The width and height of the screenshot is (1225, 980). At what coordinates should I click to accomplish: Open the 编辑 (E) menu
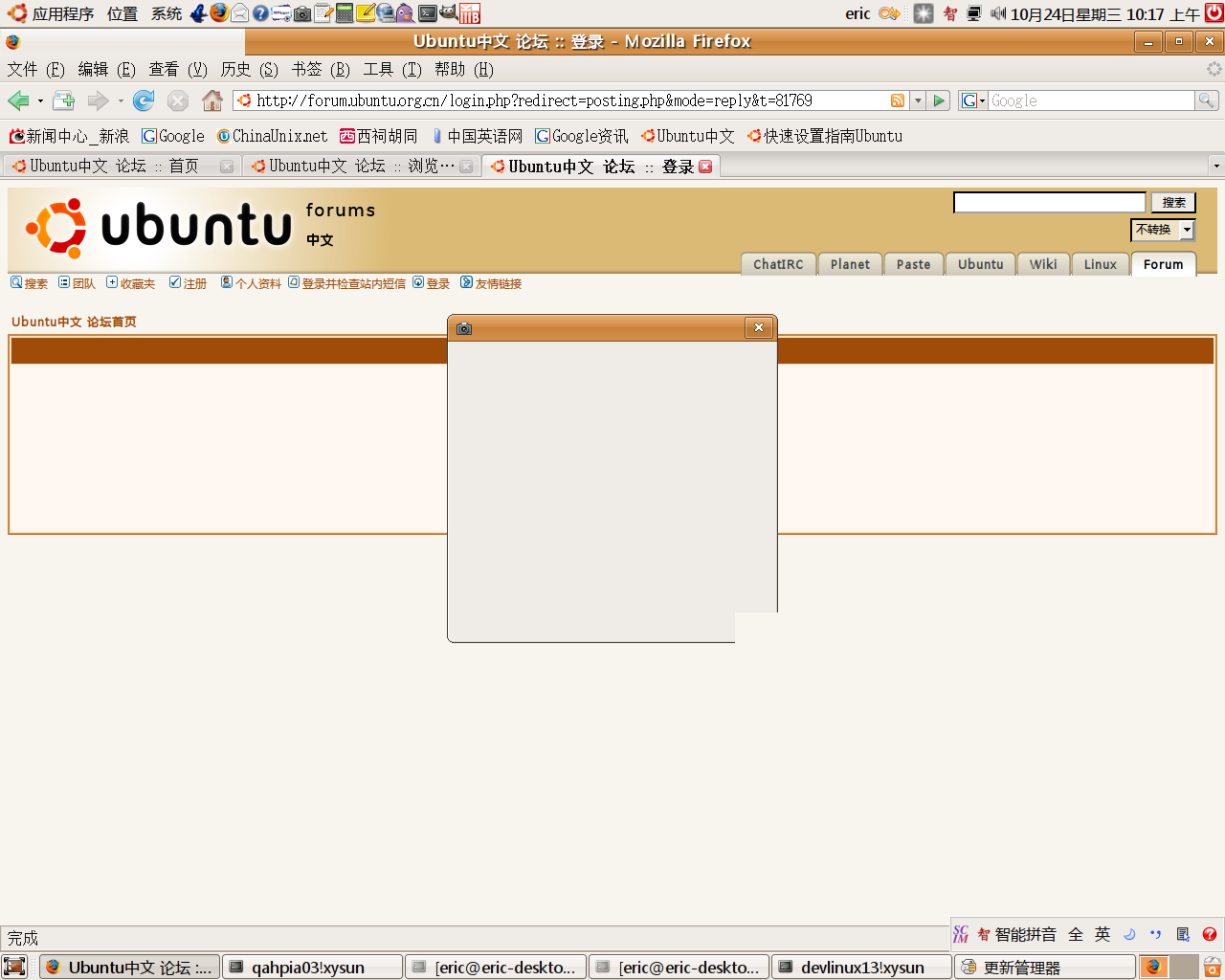[106, 69]
